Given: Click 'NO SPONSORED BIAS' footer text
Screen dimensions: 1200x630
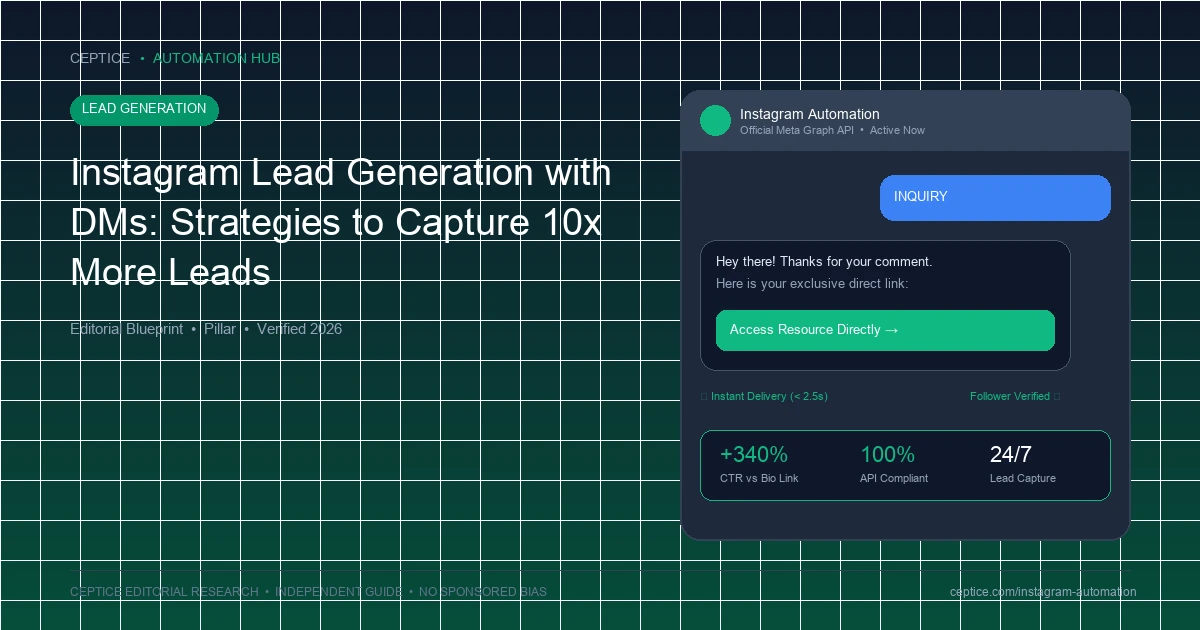Looking at the screenshot, I should tap(483, 592).
